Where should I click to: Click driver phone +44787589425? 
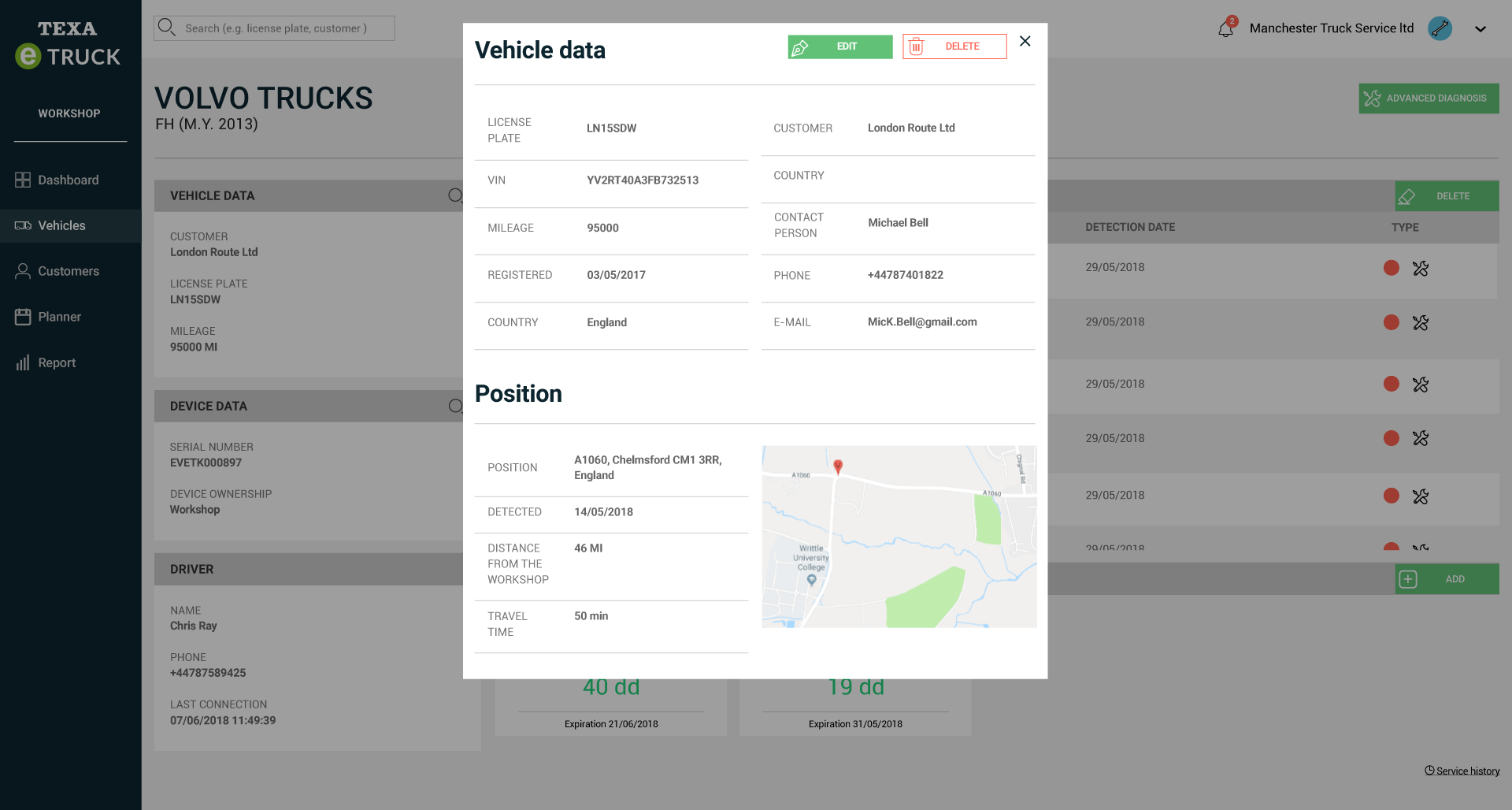tap(208, 673)
